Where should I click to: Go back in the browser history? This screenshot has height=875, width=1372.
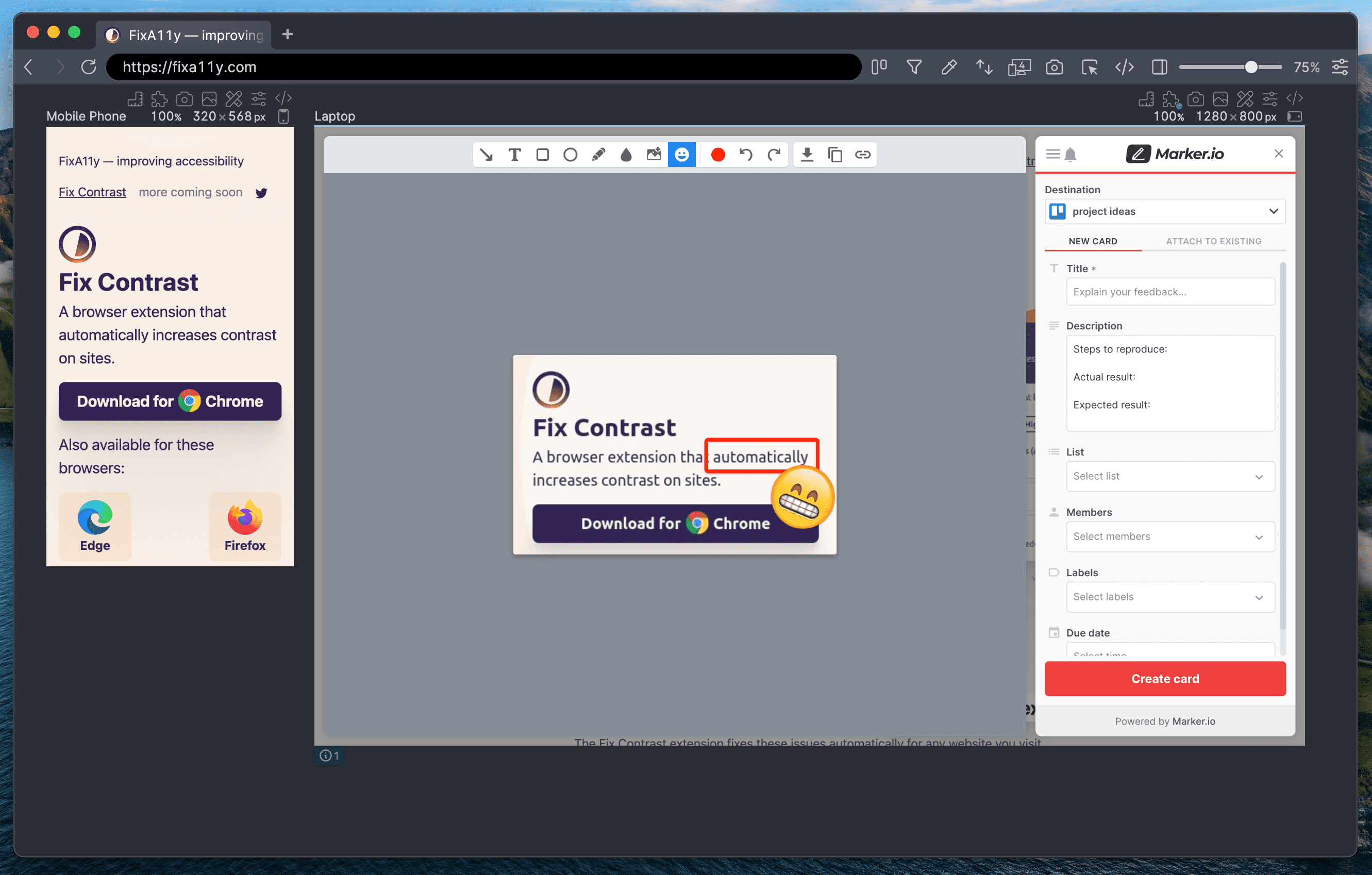28,67
